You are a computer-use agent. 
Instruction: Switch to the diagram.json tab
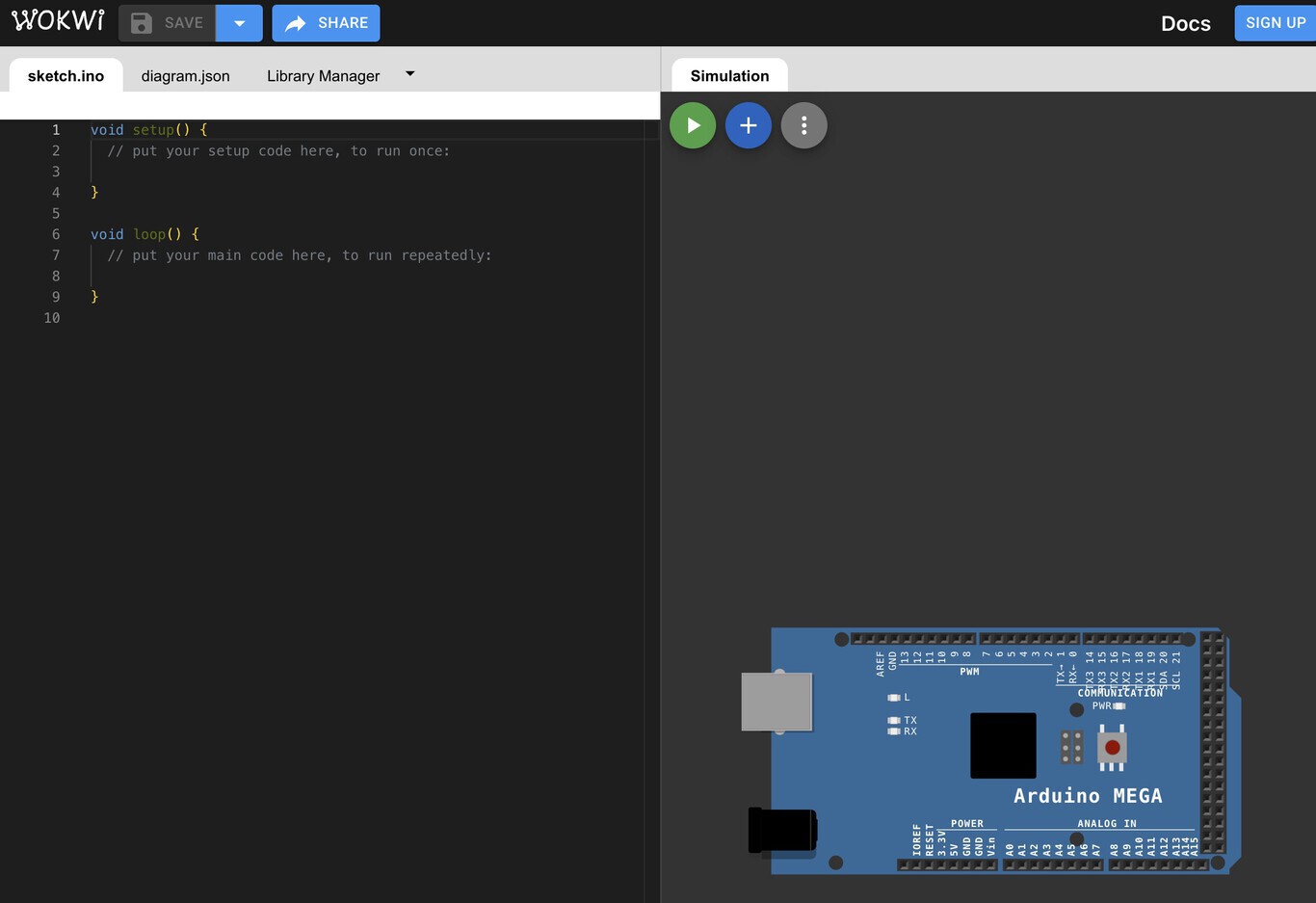click(185, 75)
